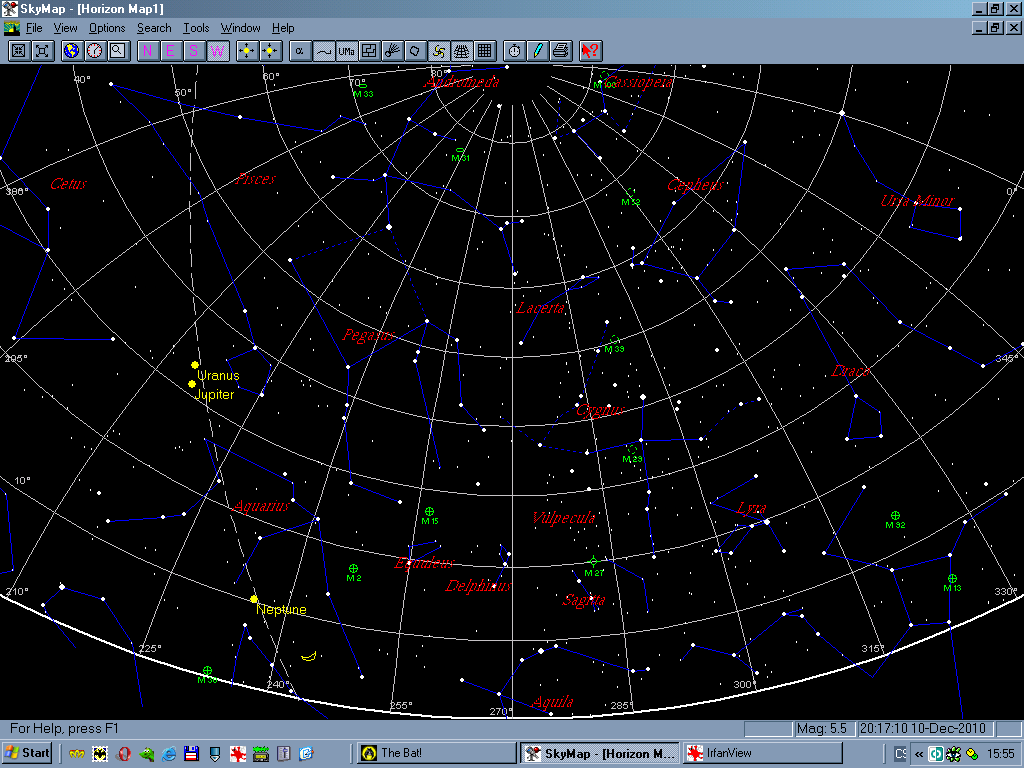
Task: Face the map south with S button
Action: tap(194, 51)
